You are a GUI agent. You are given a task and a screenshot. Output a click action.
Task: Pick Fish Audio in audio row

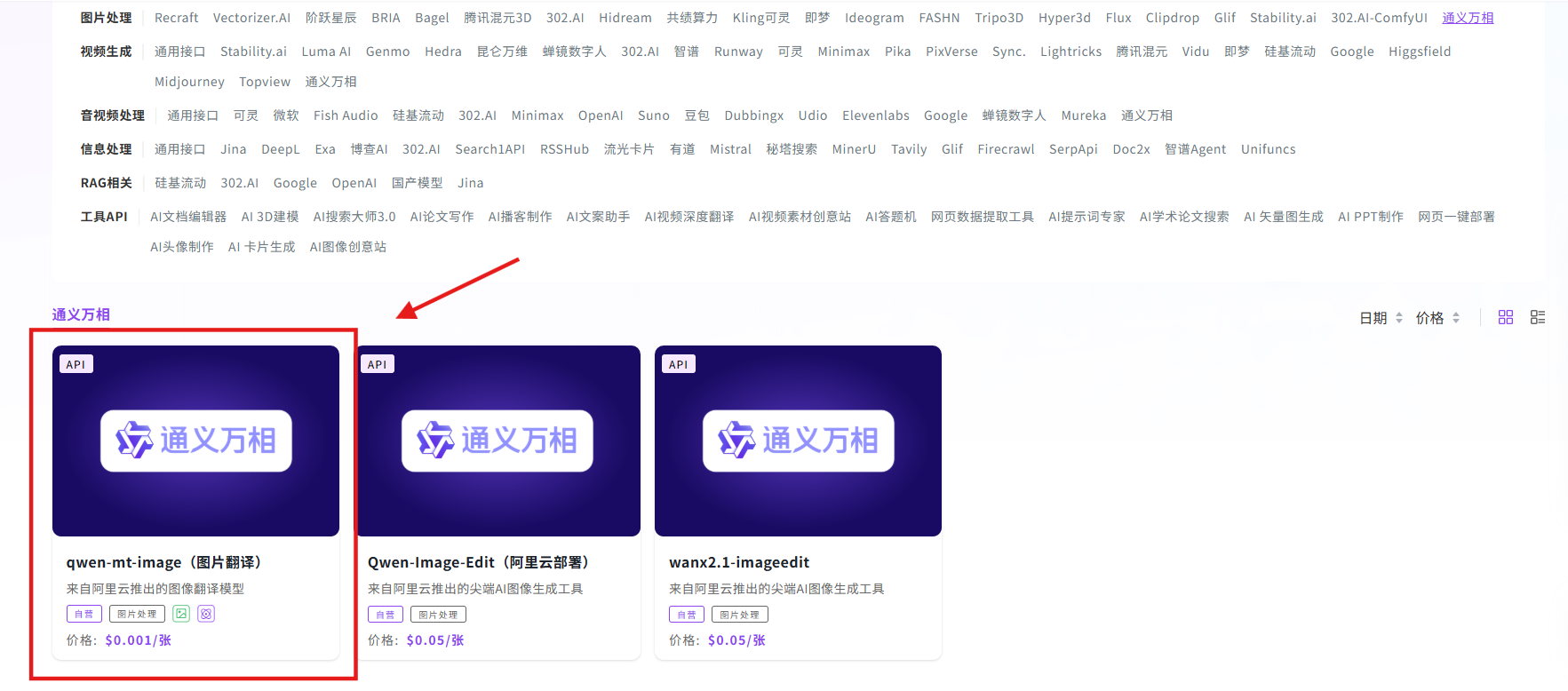(346, 115)
